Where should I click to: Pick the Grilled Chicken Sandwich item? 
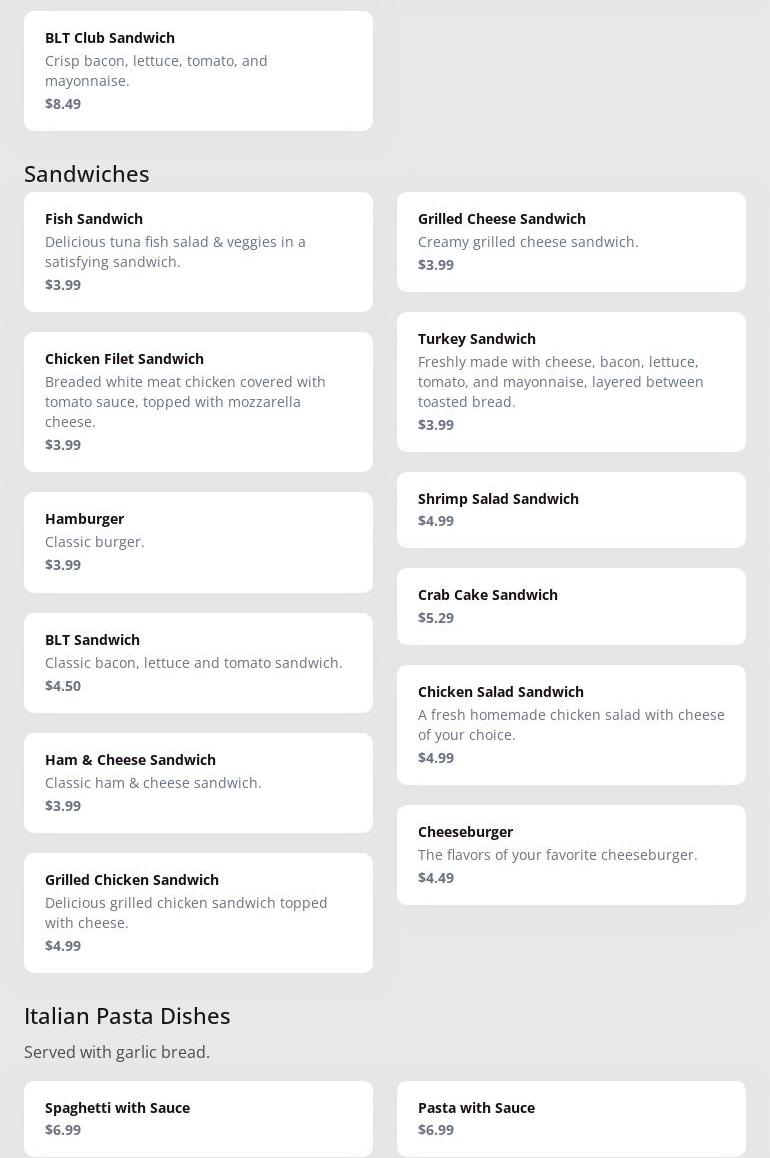coord(198,913)
